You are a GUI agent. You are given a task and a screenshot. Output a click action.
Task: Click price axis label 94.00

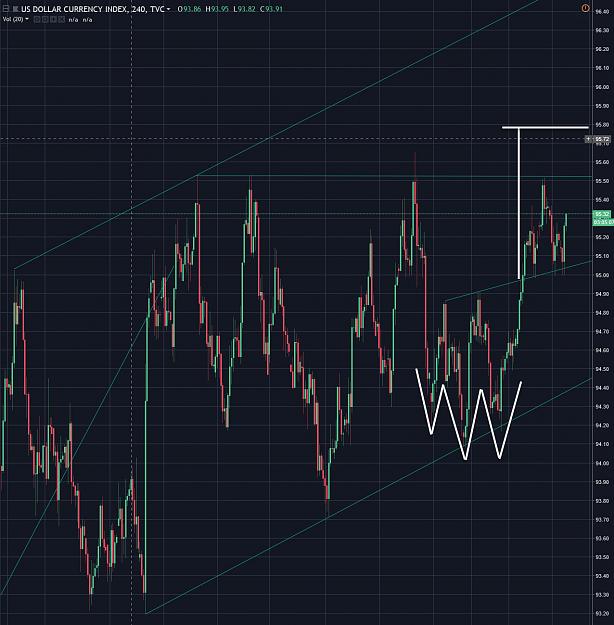click(602, 463)
